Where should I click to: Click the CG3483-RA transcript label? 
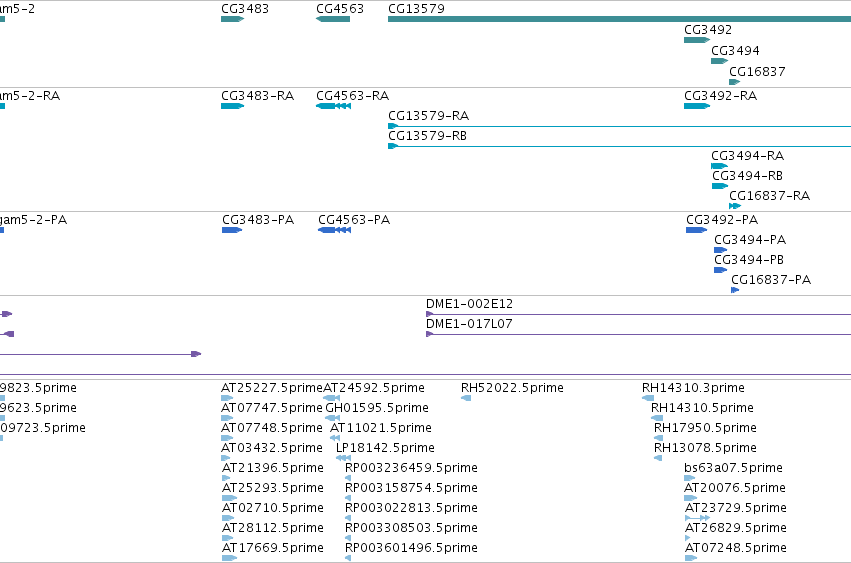(x=257, y=96)
